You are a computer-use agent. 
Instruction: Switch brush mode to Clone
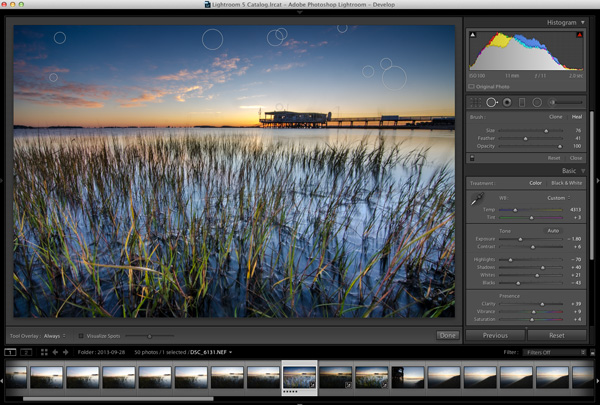(x=556, y=117)
